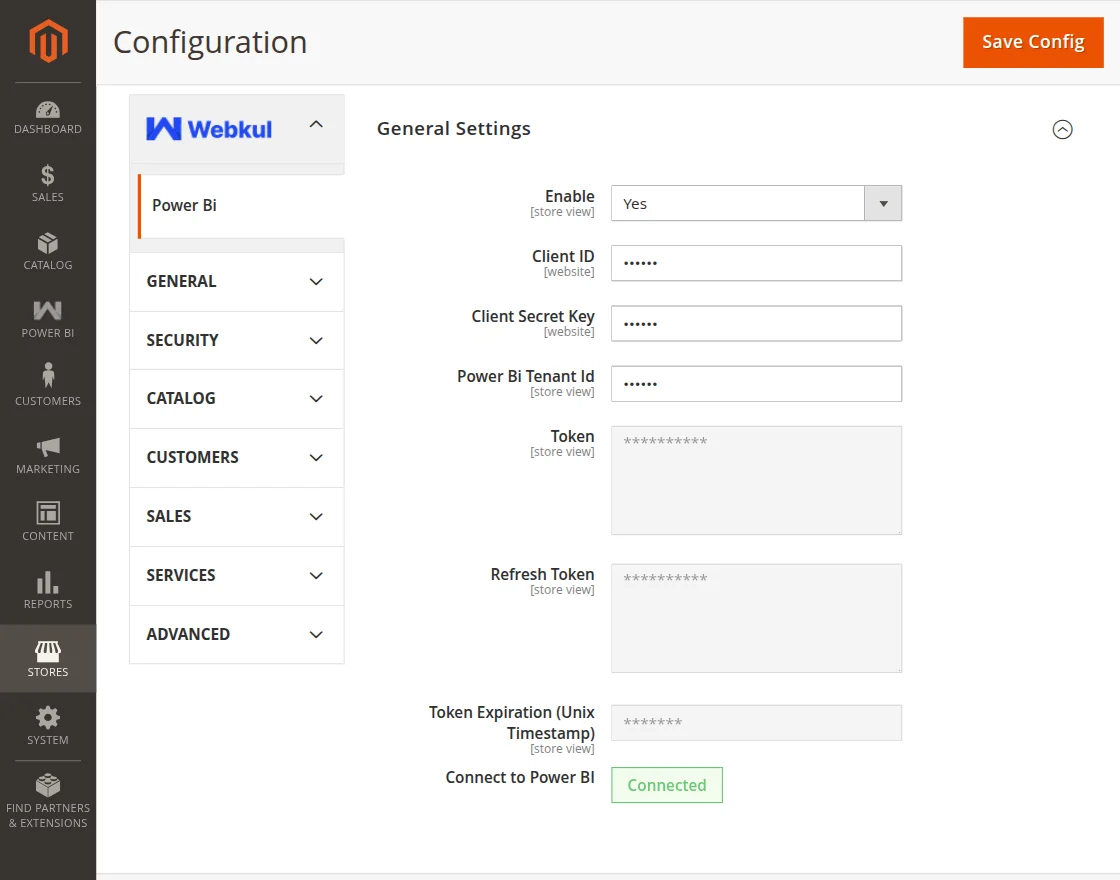The image size is (1120, 880).
Task: Click the Enable field label
Action: (x=569, y=196)
